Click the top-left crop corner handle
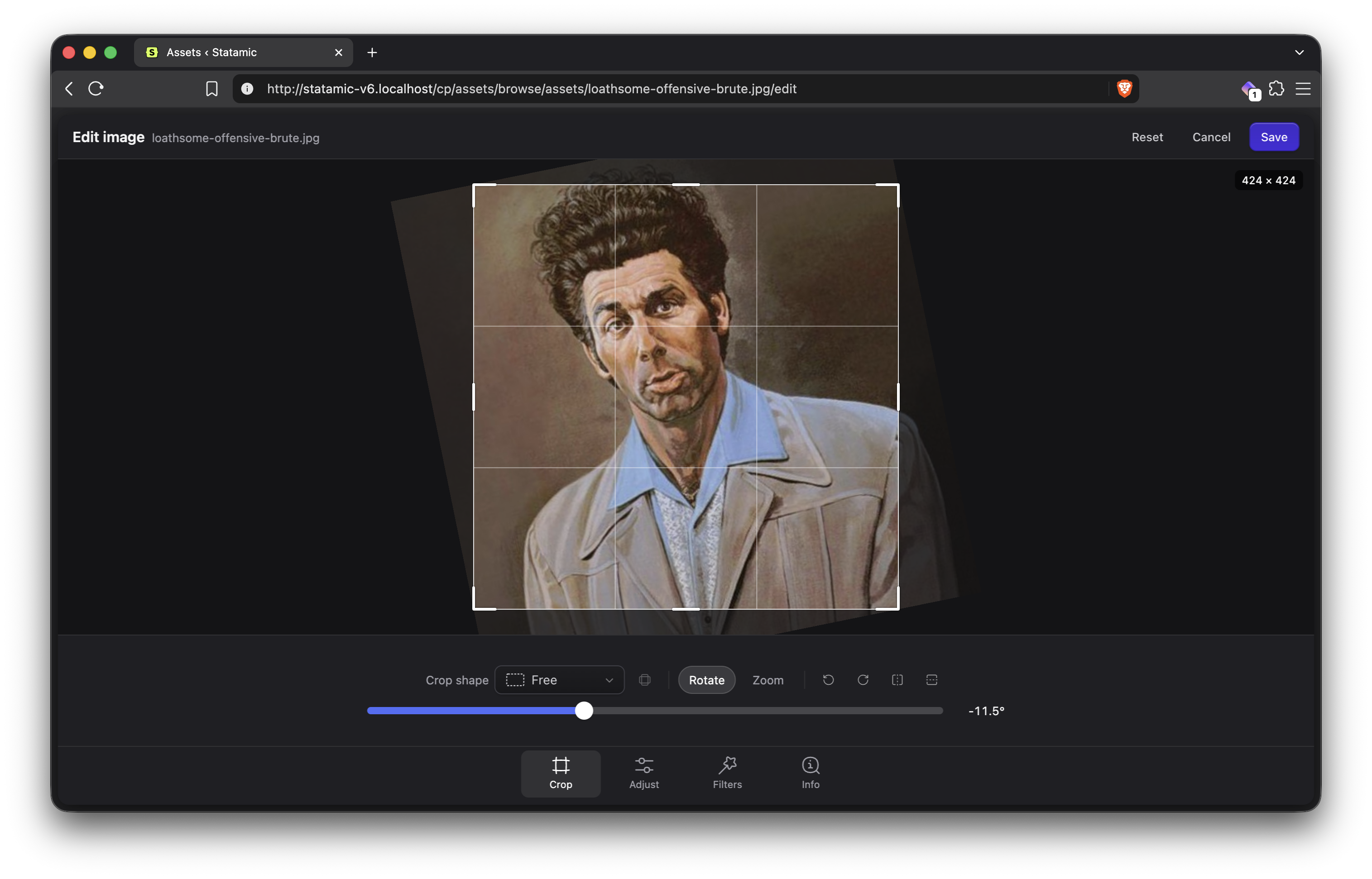The image size is (1372, 879). 475,186
